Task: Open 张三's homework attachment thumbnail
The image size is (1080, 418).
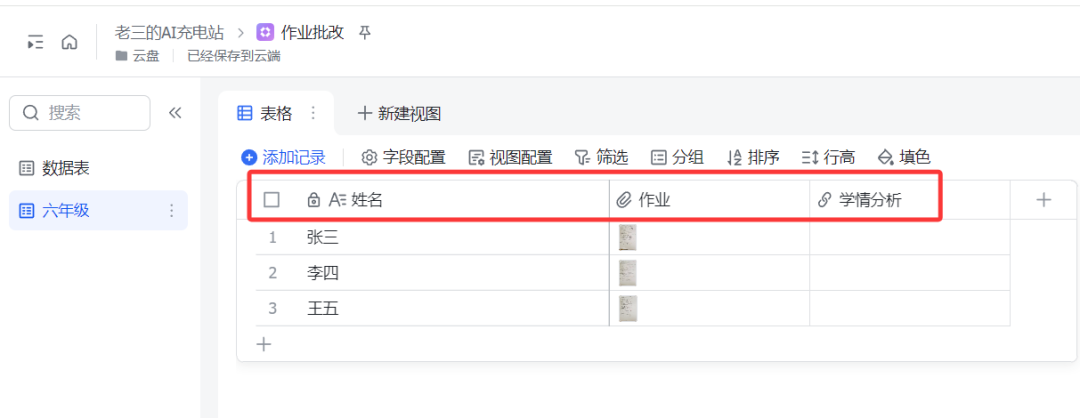Action: (x=628, y=237)
